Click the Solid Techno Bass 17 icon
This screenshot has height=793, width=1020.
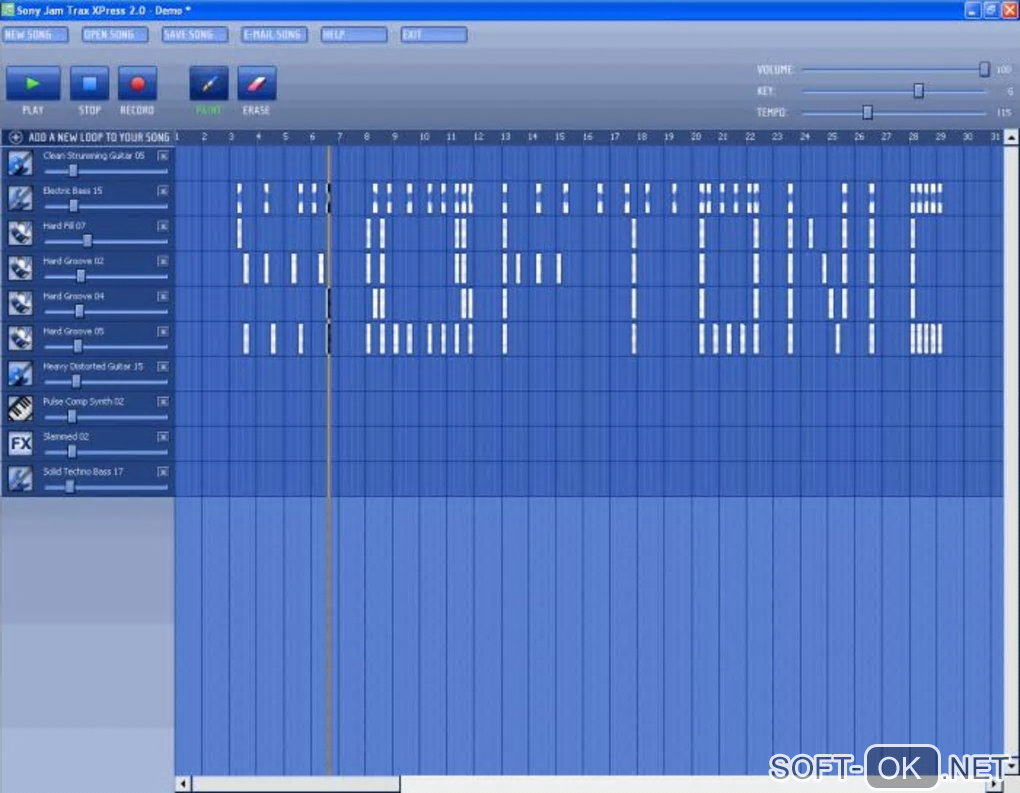point(20,479)
